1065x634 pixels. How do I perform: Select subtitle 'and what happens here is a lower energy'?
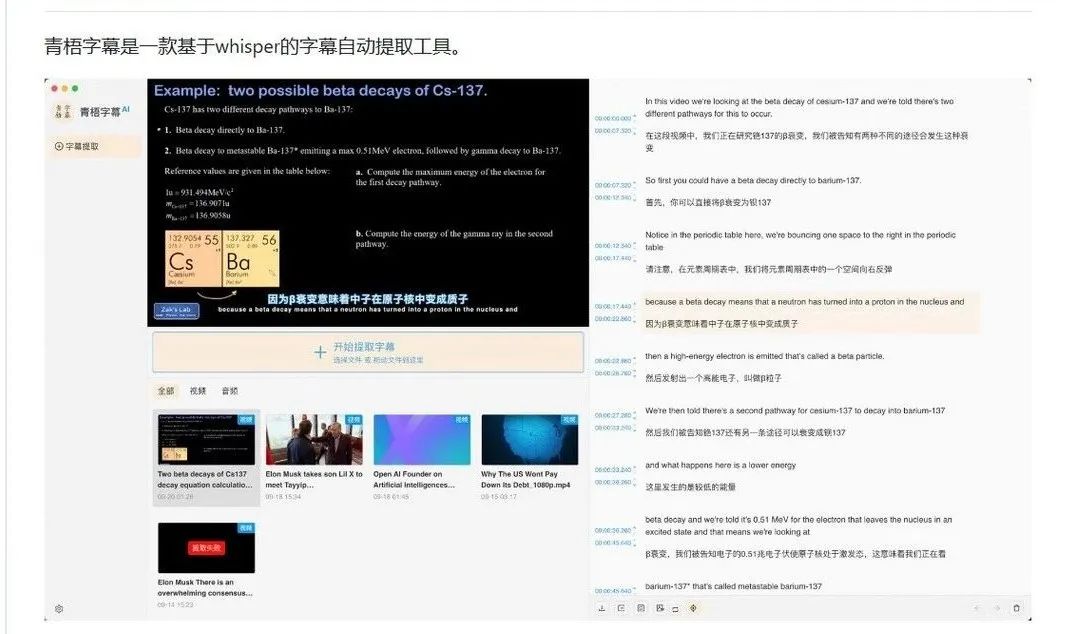(720, 465)
